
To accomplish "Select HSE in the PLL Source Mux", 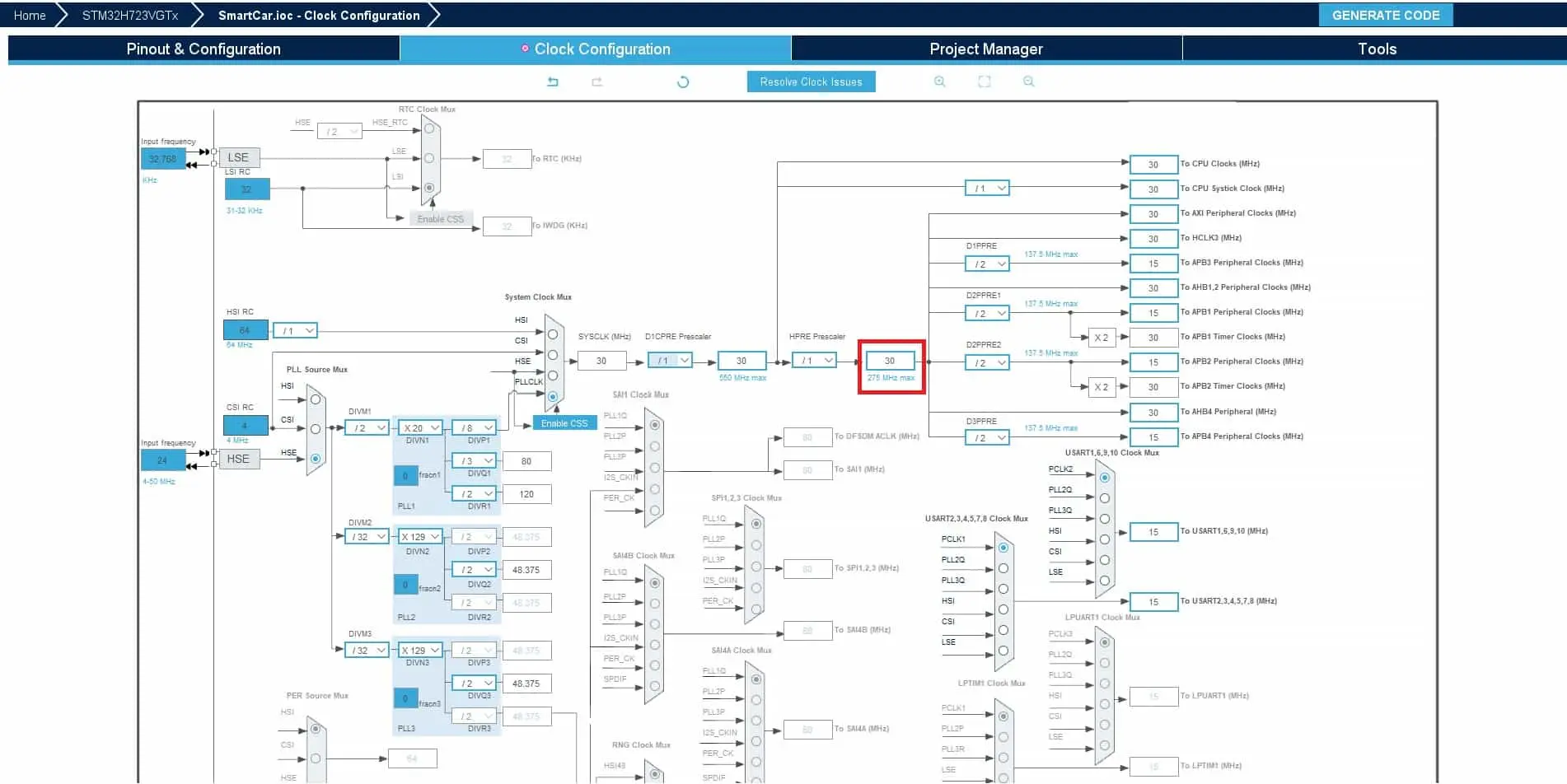I will coord(316,459).
